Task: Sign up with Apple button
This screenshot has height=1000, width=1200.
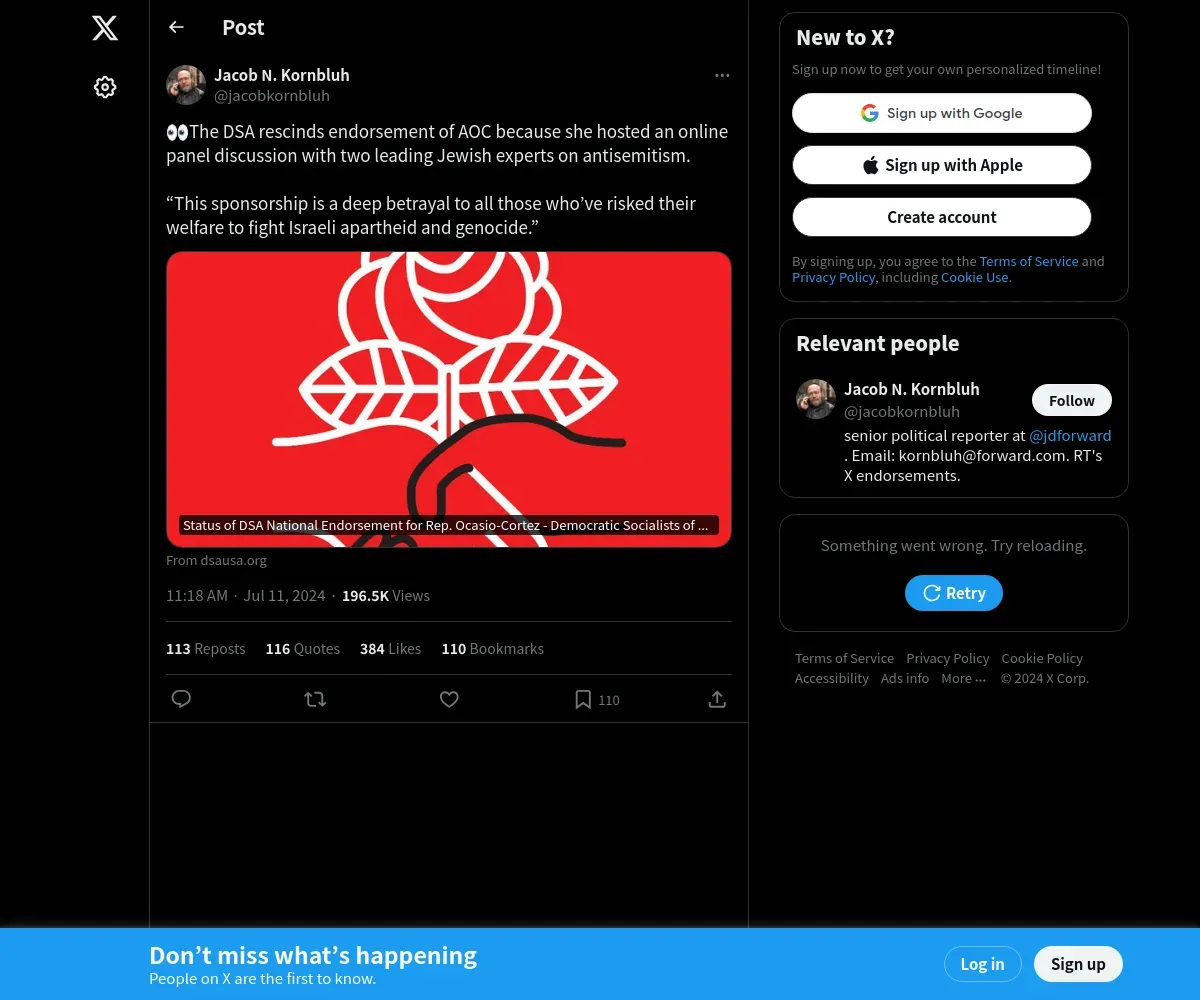Action: (942, 165)
